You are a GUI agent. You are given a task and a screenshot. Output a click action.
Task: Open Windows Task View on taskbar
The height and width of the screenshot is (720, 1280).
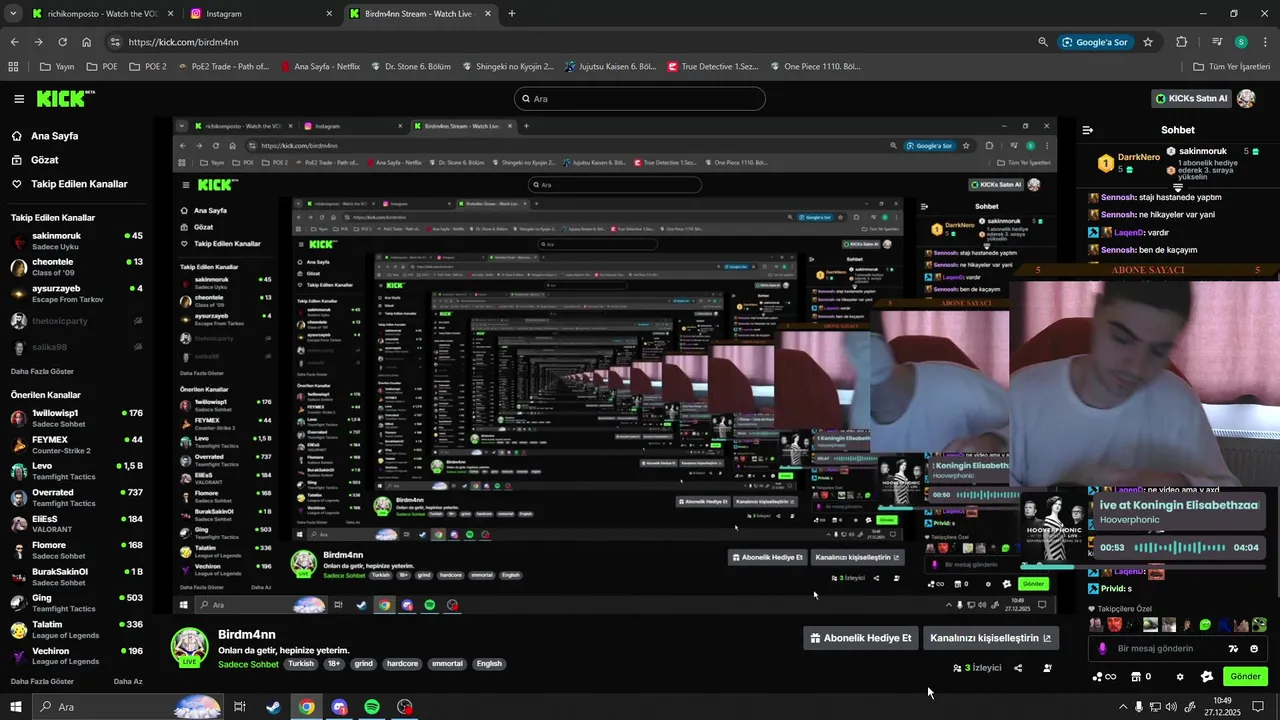coord(240,707)
